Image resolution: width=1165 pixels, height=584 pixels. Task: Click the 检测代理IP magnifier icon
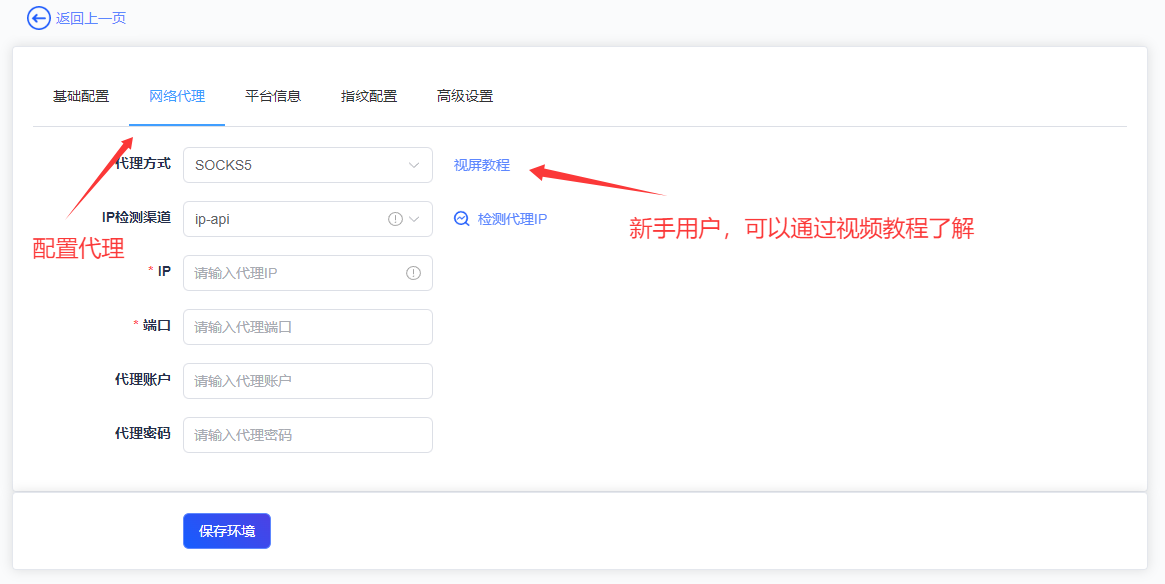point(462,219)
